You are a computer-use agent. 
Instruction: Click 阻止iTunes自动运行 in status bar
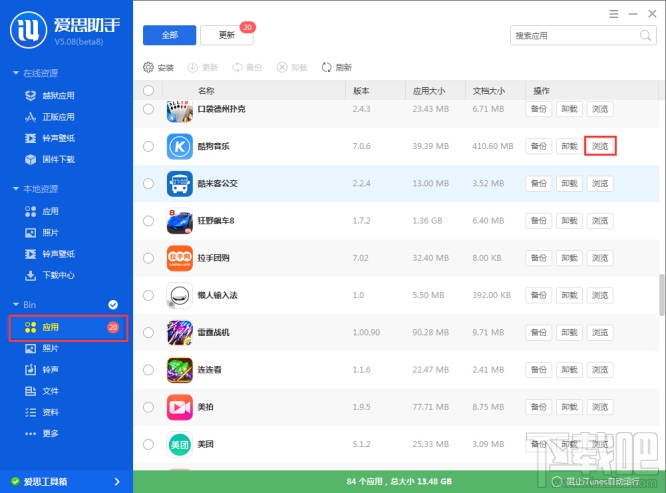click(596, 482)
